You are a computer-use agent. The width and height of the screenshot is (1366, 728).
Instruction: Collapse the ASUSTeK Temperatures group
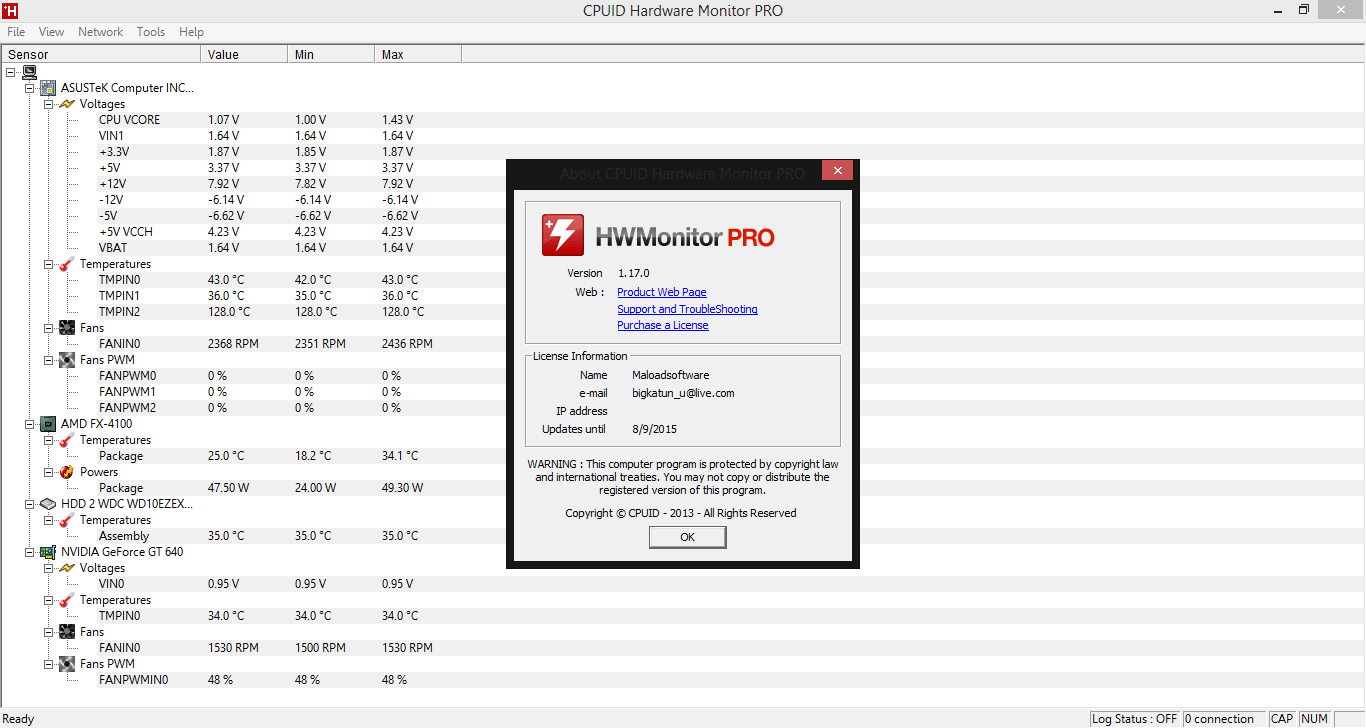49,264
